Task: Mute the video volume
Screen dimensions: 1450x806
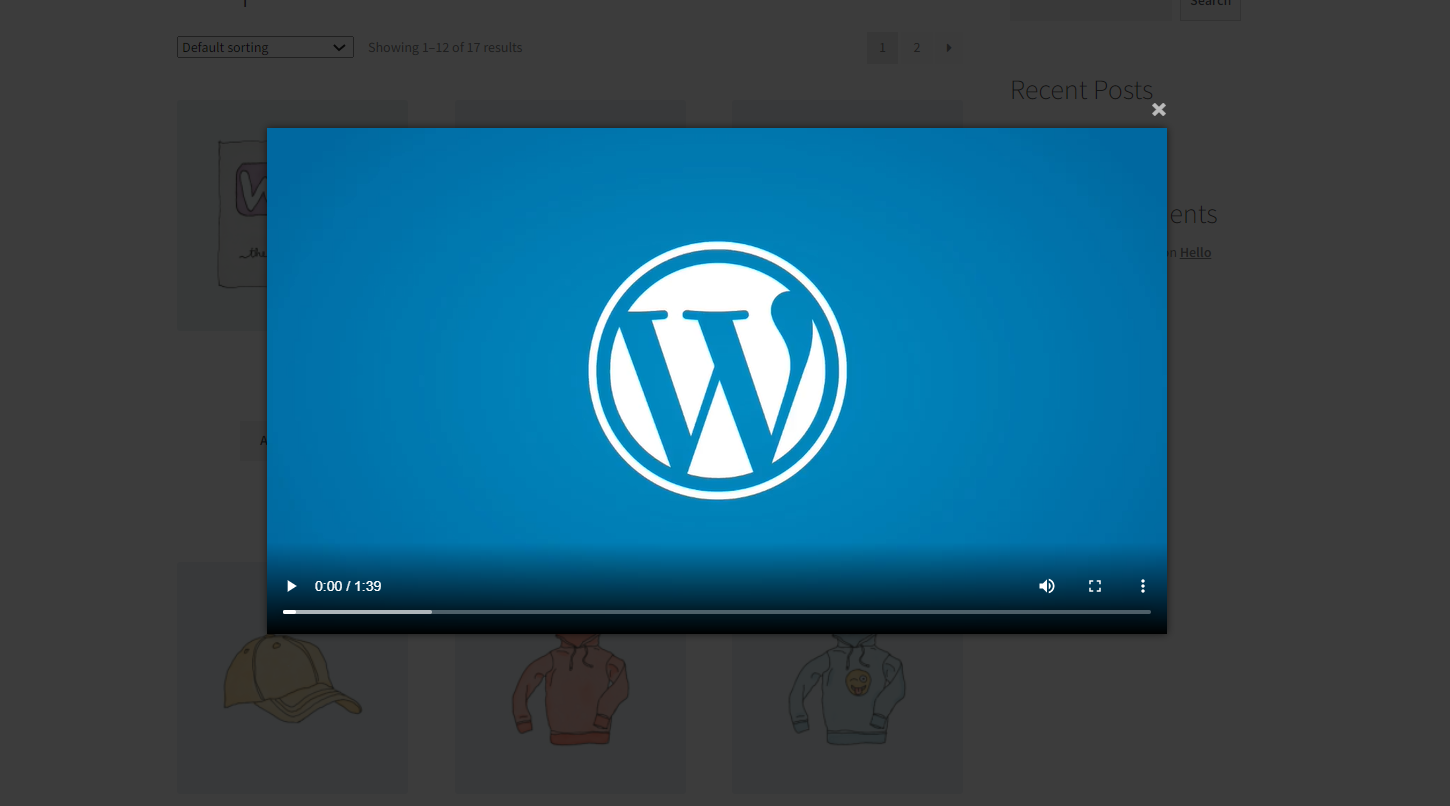Action: (x=1047, y=586)
